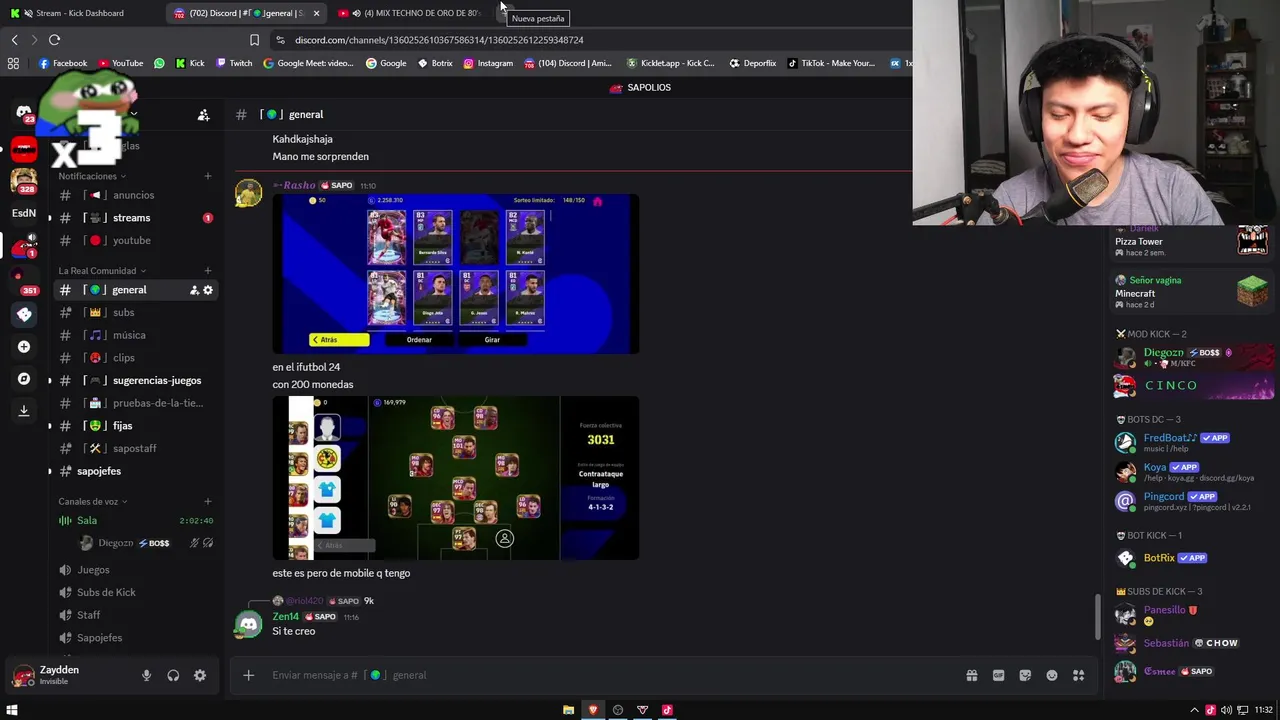Click Rasho's avatar in chat
Screen dimensions: 1280x720
(248, 193)
